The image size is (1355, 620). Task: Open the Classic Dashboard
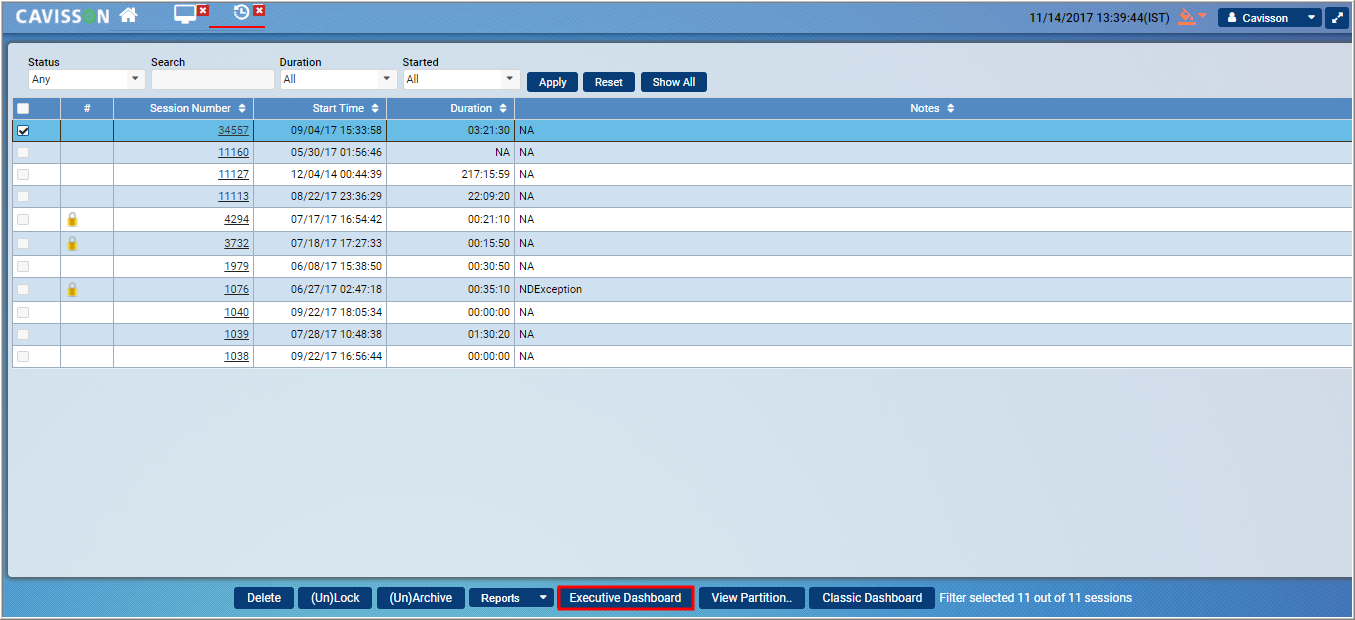click(x=872, y=598)
